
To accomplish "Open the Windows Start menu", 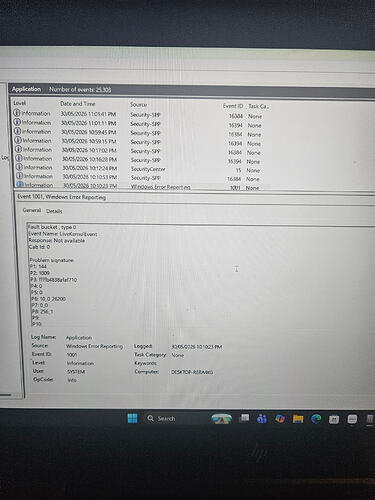I will pyautogui.click(x=132, y=418).
